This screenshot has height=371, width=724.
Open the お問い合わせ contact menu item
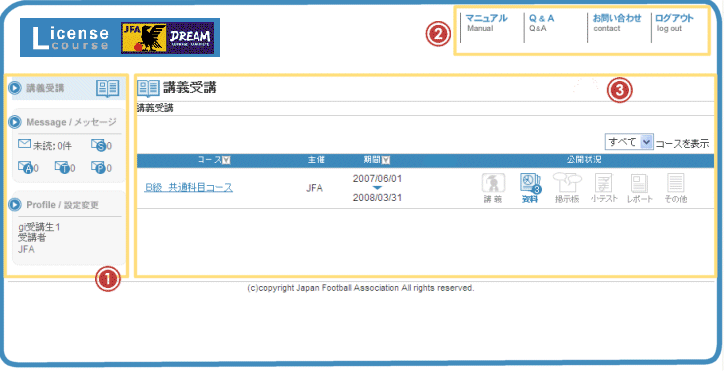click(x=617, y=23)
